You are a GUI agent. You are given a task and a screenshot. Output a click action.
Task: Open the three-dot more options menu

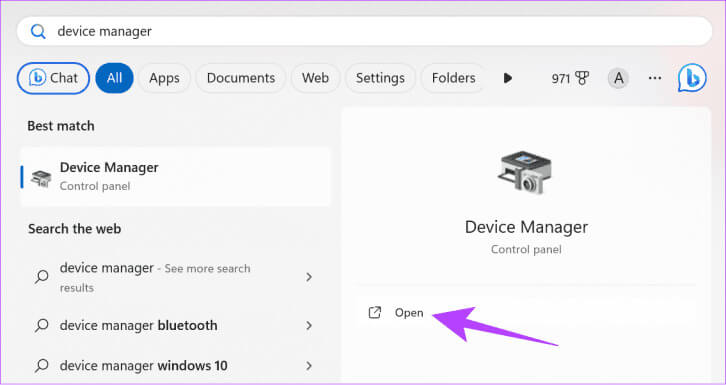point(655,78)
